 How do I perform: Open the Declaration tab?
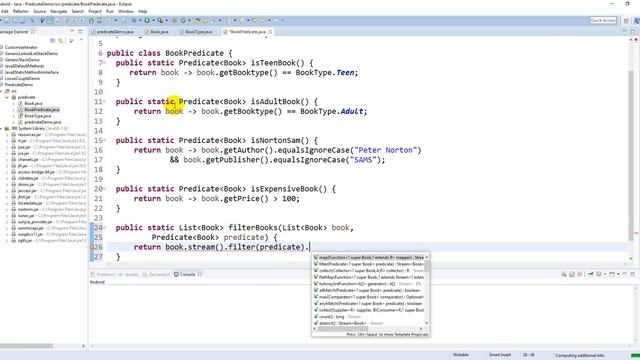point(156,274)
